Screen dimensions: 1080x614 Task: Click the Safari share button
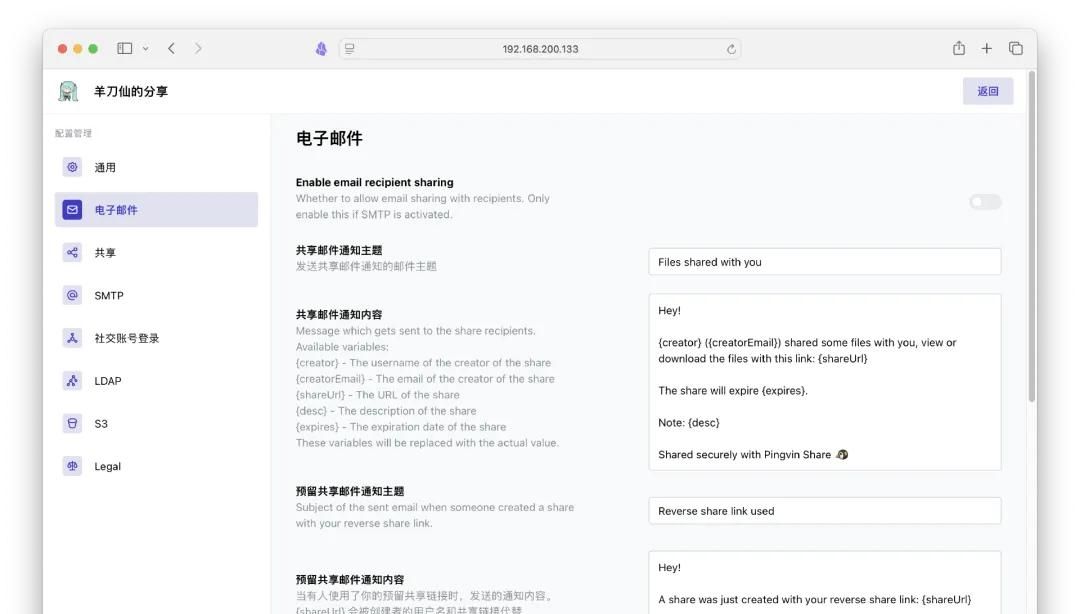tap(958, 47)
